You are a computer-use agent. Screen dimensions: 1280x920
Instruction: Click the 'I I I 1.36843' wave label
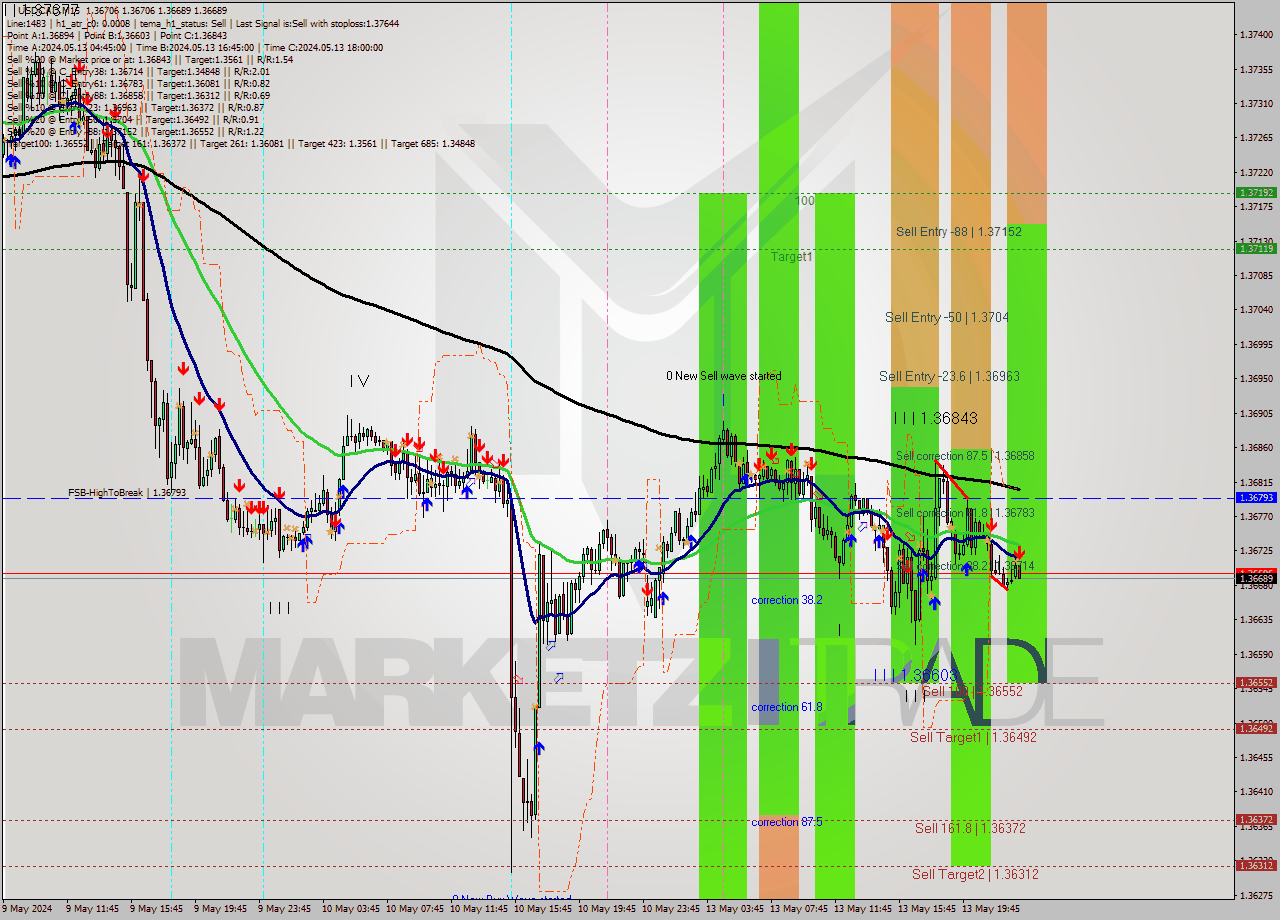coord(935,418)
